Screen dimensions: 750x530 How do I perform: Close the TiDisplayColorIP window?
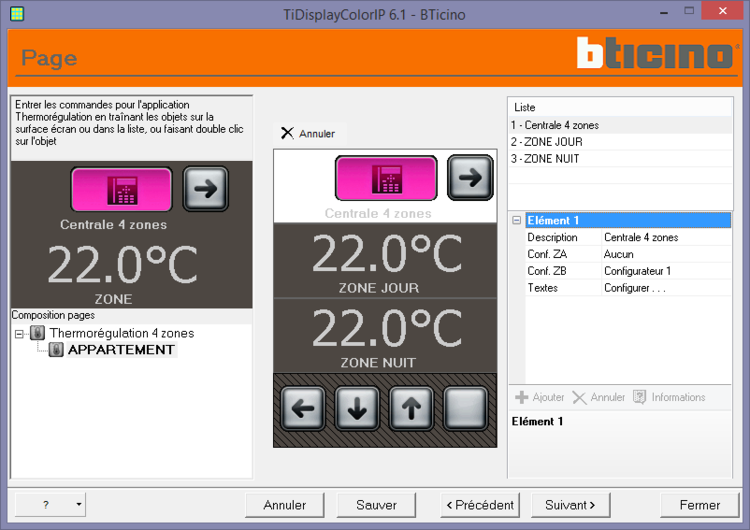pyautogui.click(x=723, y=11)
